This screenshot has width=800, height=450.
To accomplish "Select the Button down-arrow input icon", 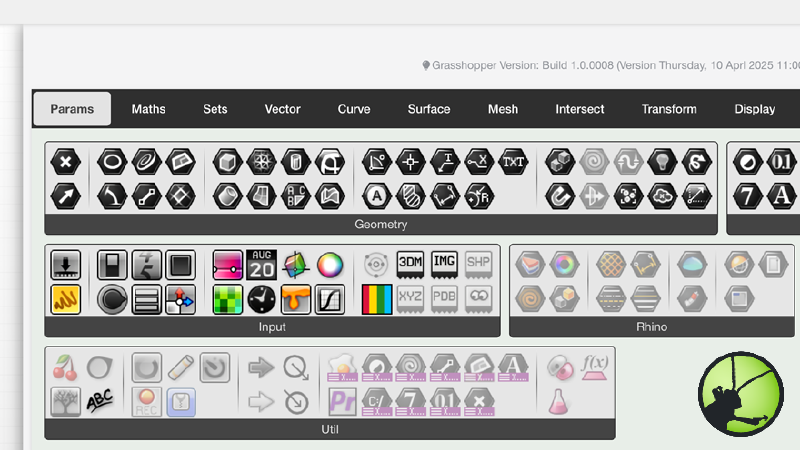I will tap(66, 265).
